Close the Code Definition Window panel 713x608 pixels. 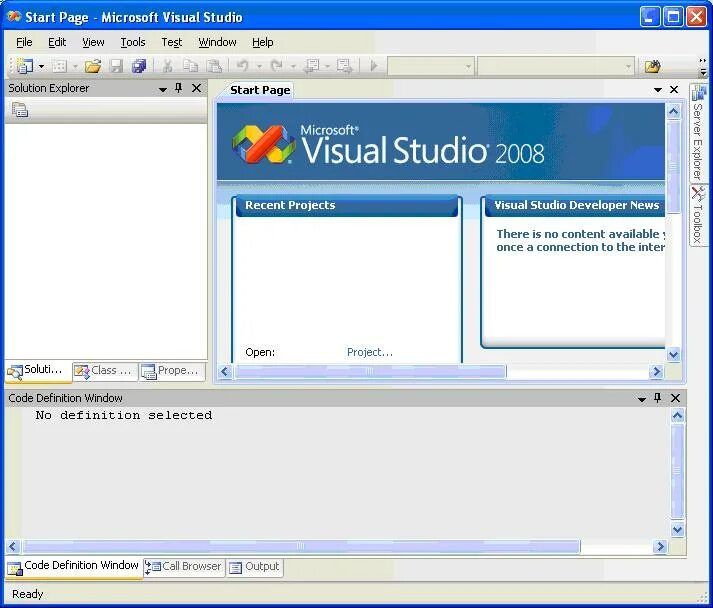(676, 398)
